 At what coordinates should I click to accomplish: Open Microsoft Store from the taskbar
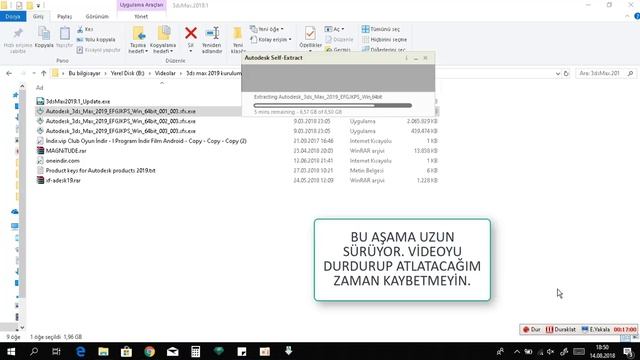(126, 351)
